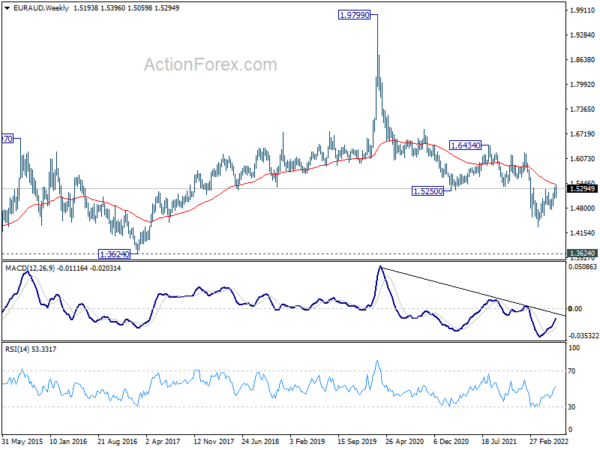Click the 1.99110 price scale value
Screen dimensions: 600x450
coord(582,10)
